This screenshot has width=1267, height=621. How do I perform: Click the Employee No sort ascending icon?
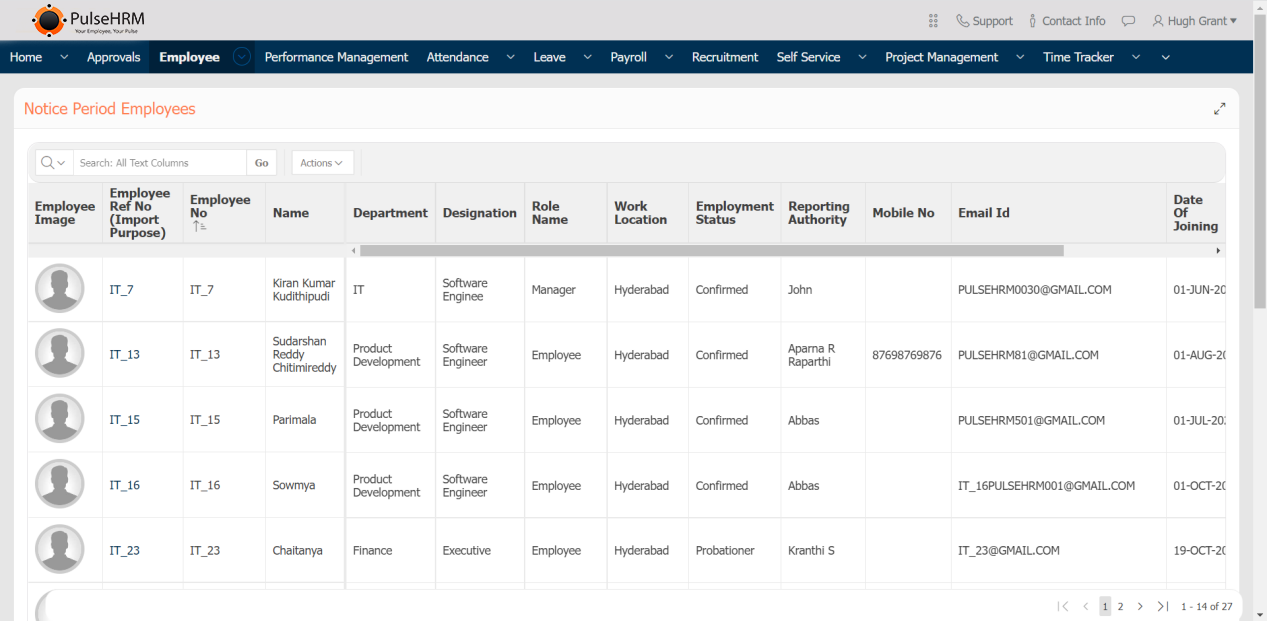[x=199, y=227]
